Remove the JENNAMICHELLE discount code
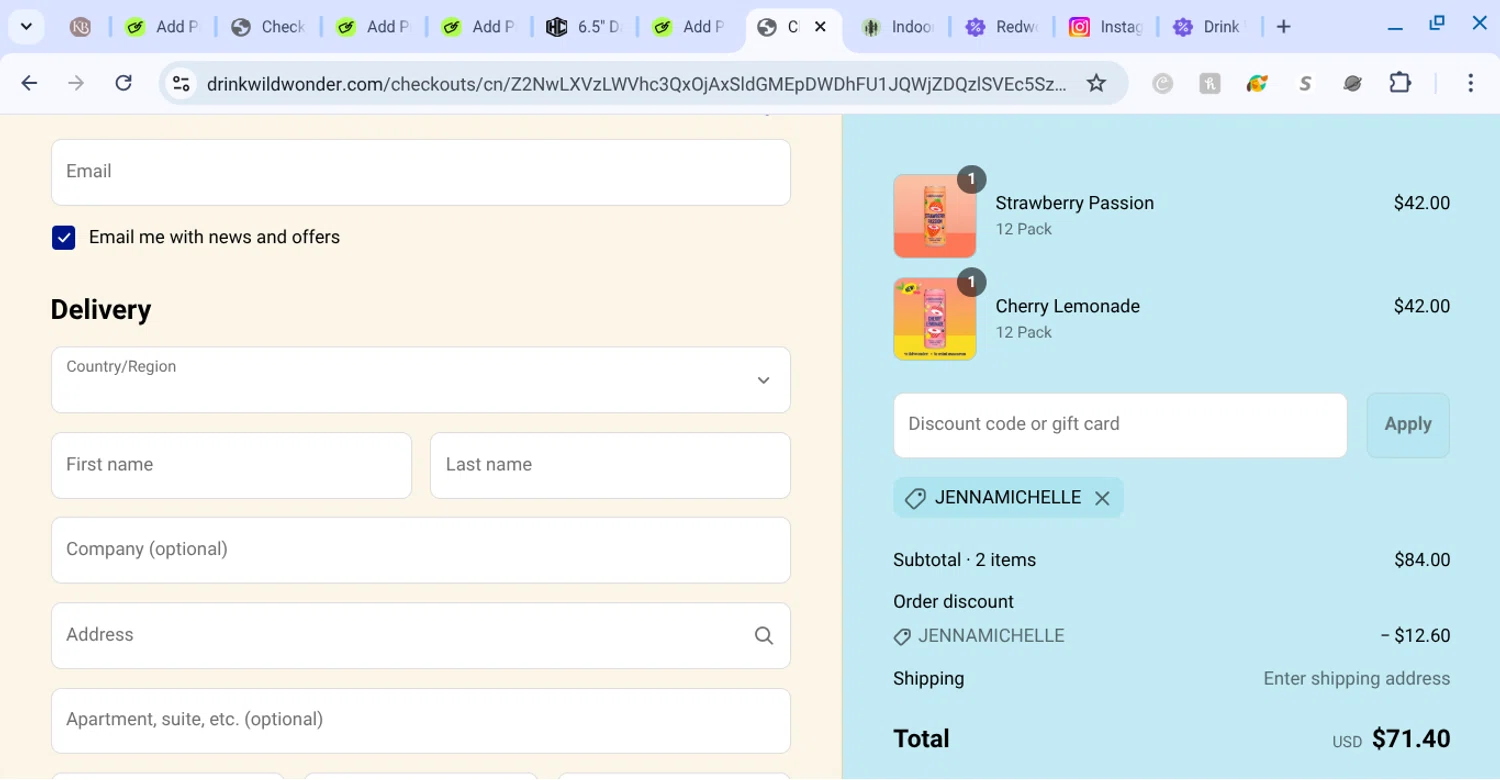This screenshot has width=1500, height=780. click(x=1102, y=498)
